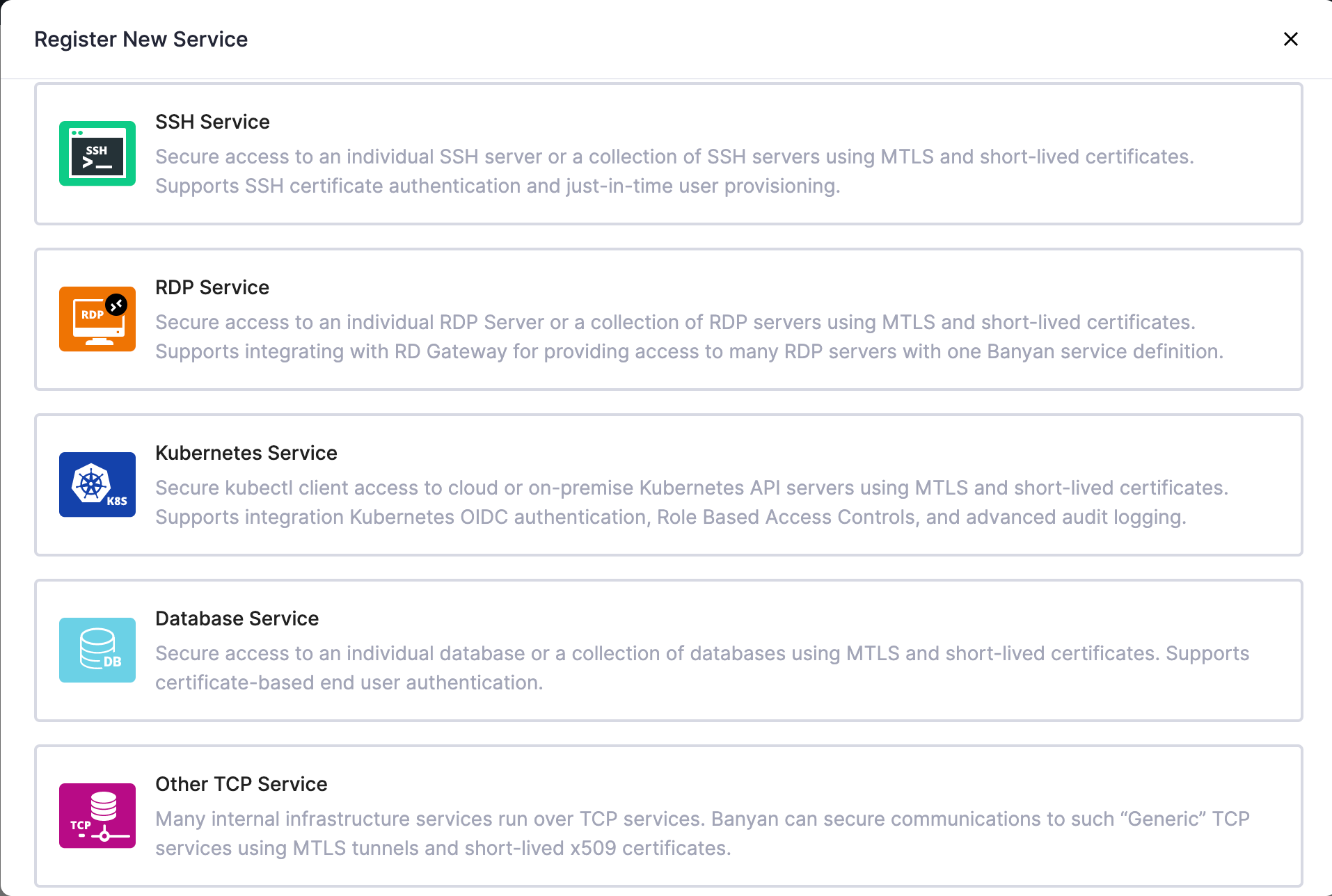
Task: Click the Database Service description text
Action: pos(701,668)
